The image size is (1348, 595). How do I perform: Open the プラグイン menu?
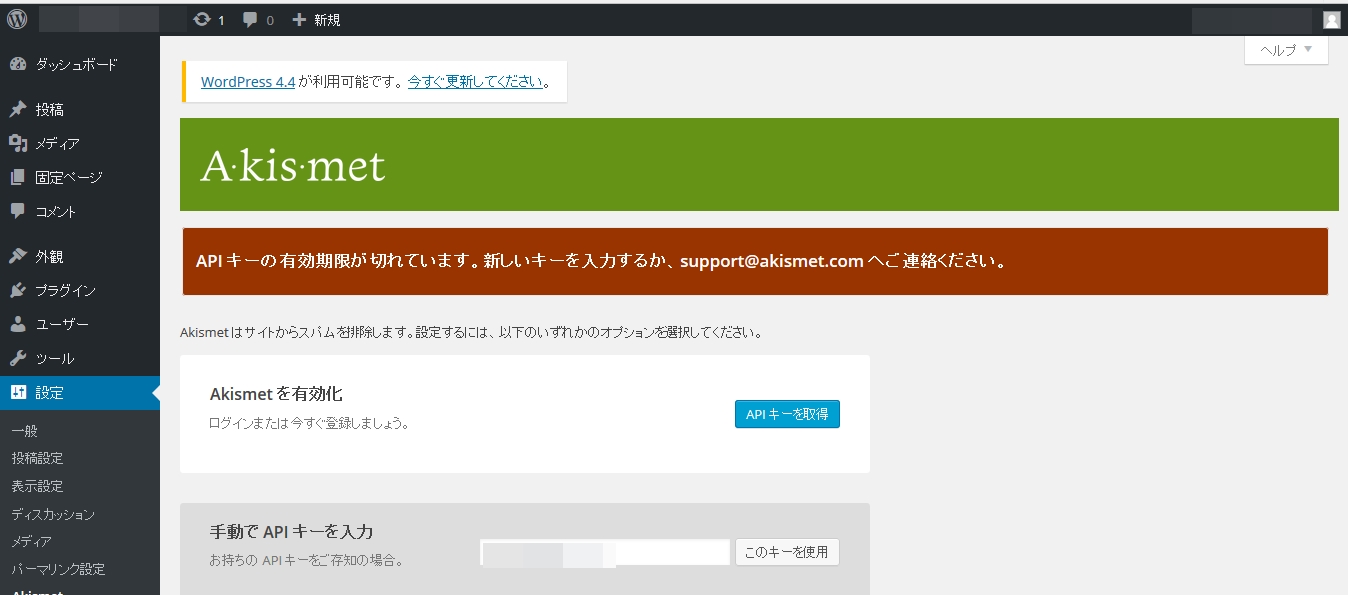click(x=80, y=290)
